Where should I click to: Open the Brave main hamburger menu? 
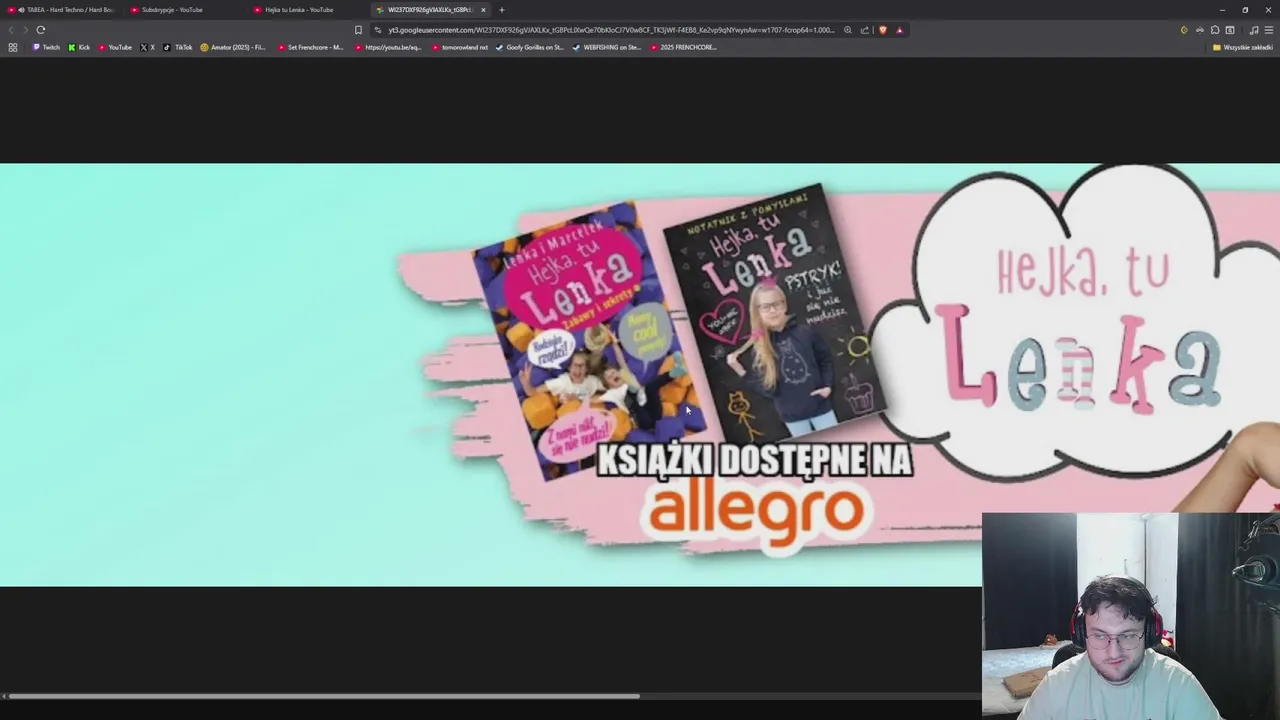[x=1269, y=30]
